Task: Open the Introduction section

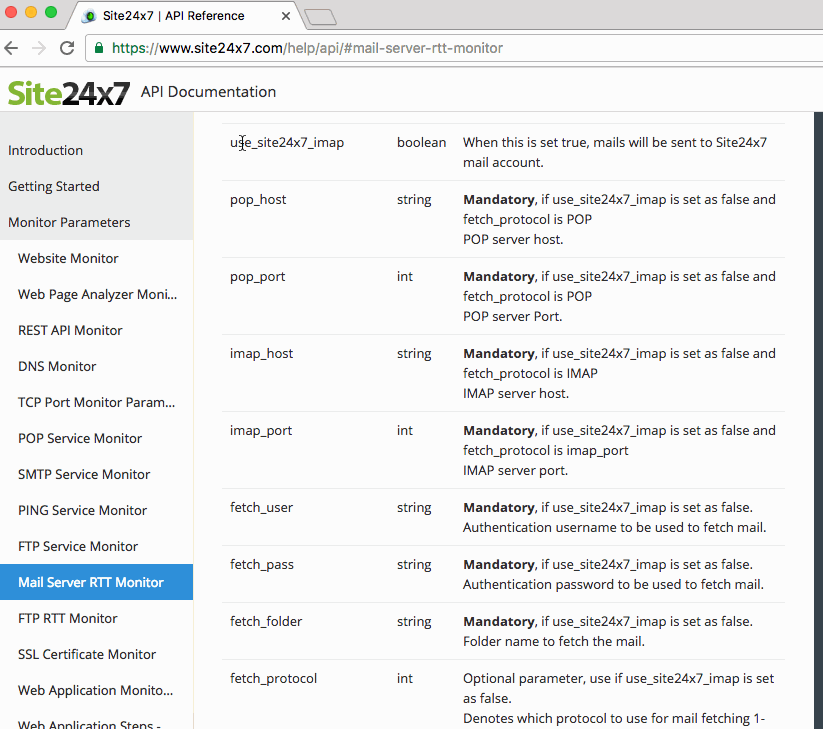Action: (x=46, y=151)
